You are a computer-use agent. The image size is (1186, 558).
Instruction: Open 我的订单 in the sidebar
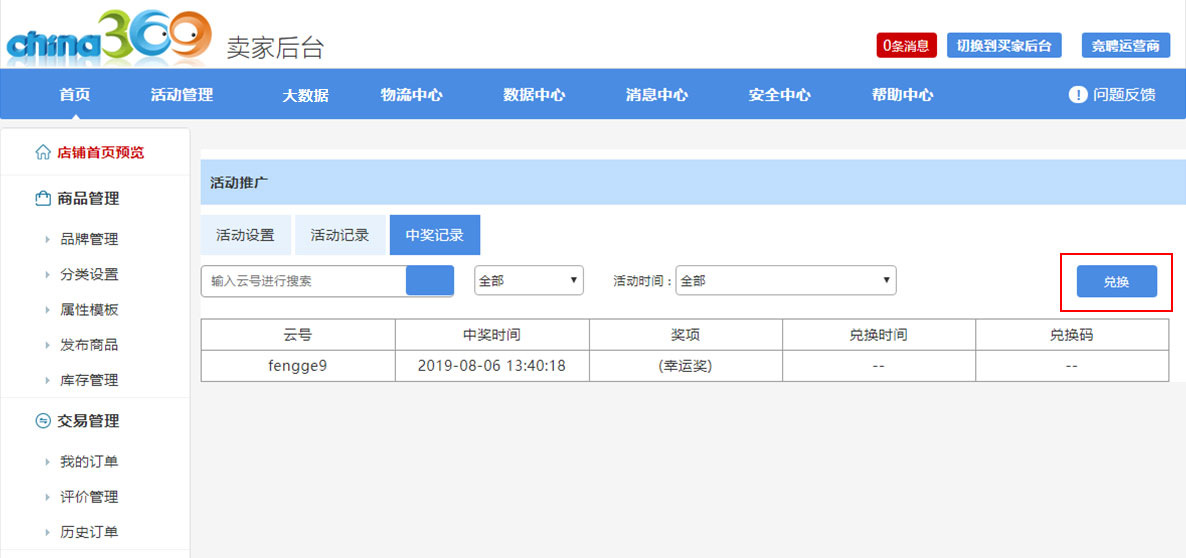[88, 462]
